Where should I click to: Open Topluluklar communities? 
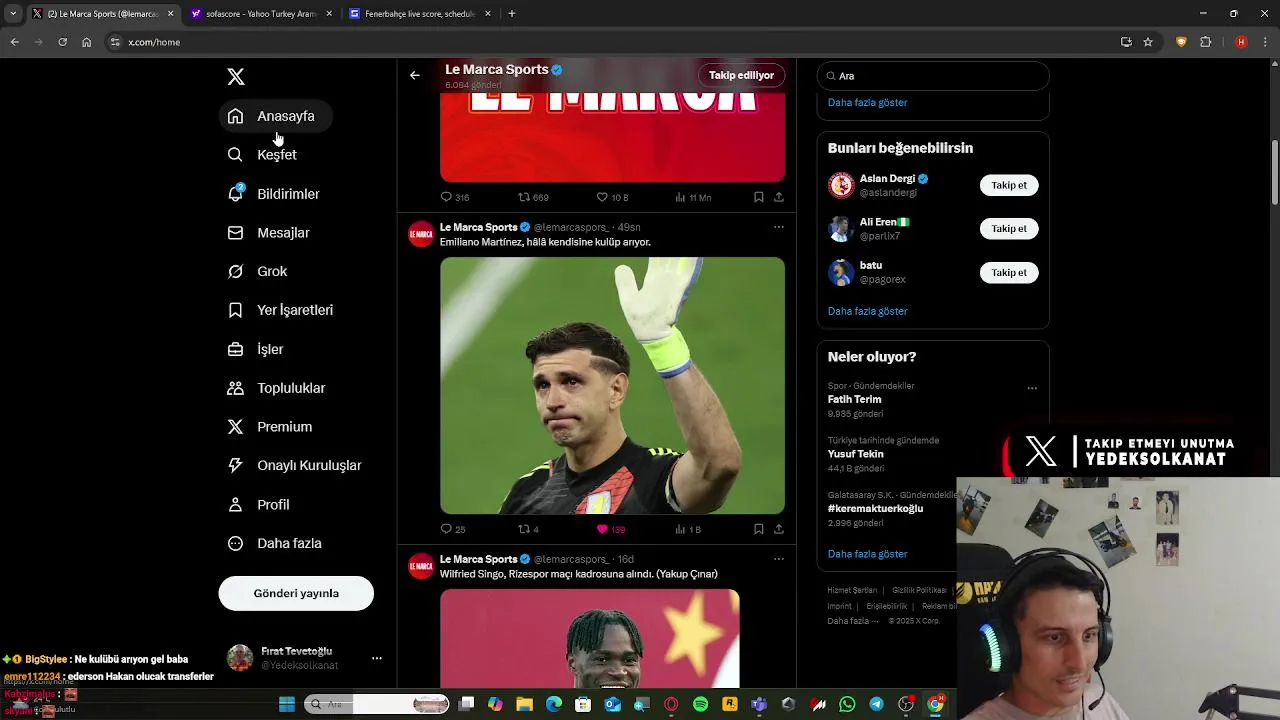(276, 388)
